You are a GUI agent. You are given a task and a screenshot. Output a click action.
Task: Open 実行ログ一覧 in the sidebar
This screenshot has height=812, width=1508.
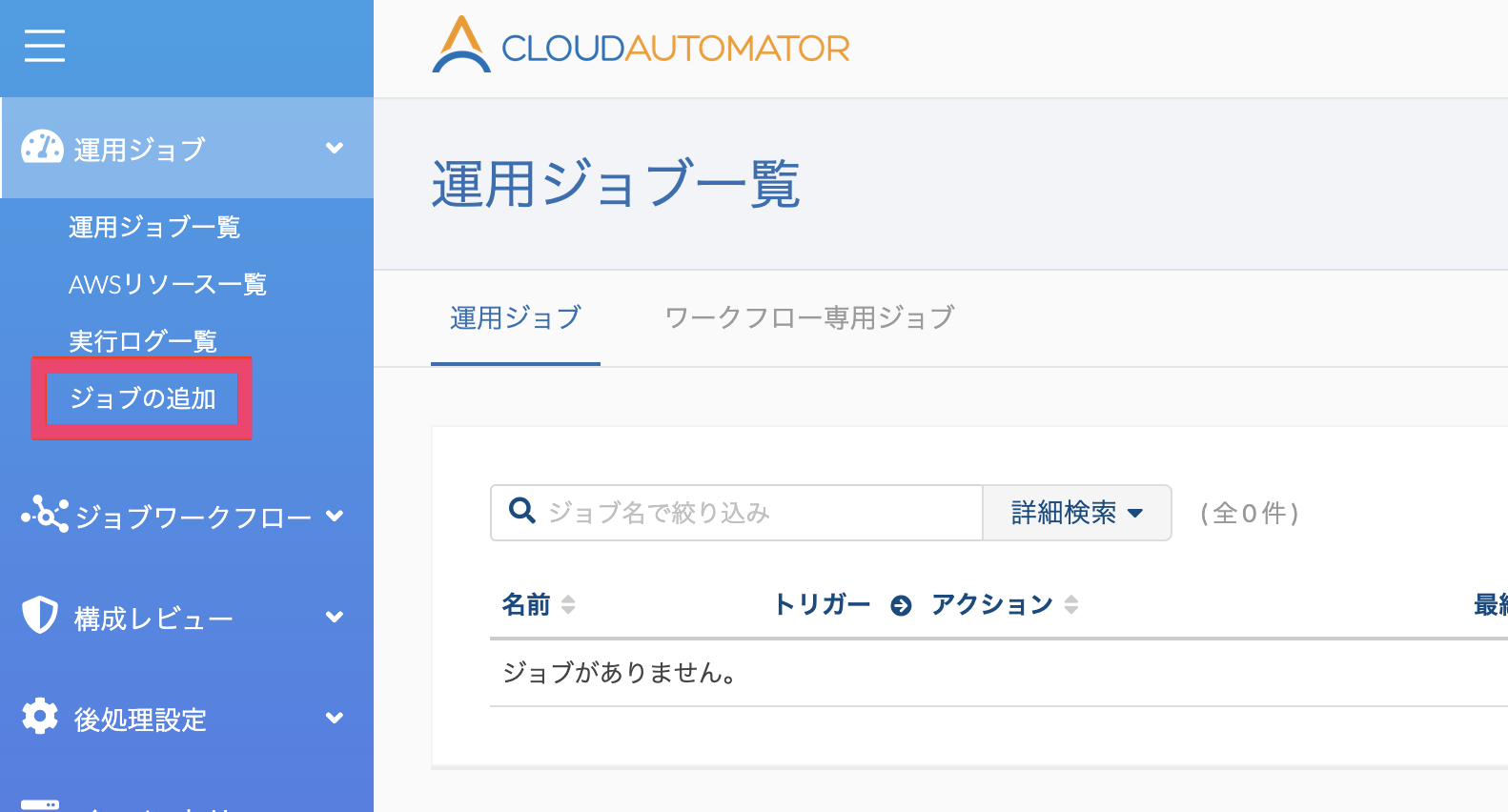[143, 340]
